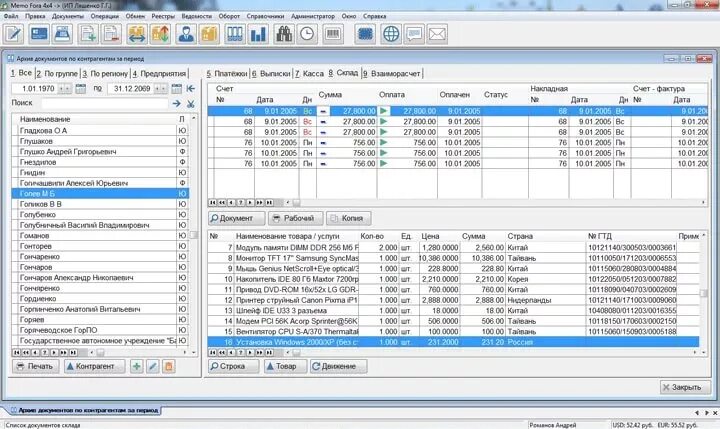Click the document with green plus icon
This screenshot has height=429, width=720.
point(88,34)
